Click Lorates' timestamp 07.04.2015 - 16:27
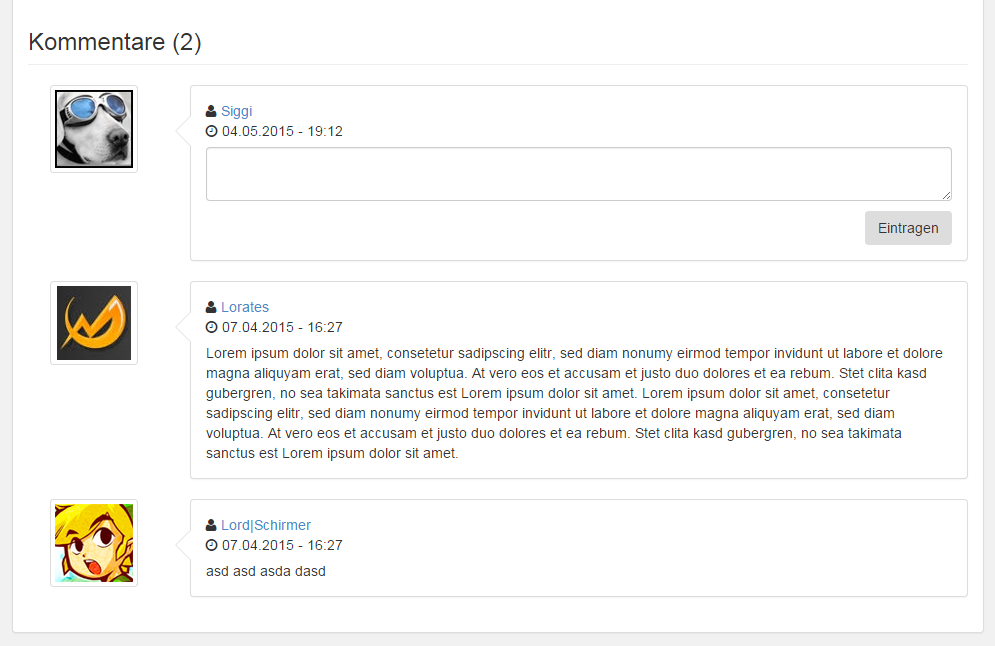Screen dimensions: 995x646 click(282, 327)
